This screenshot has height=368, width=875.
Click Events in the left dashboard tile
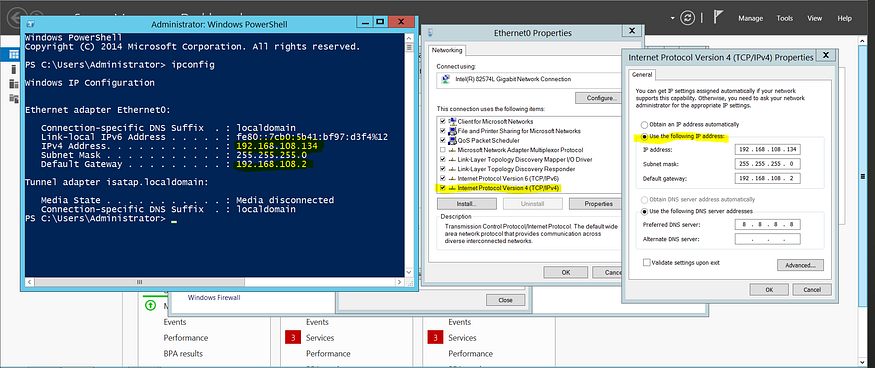tap(175, 322)
